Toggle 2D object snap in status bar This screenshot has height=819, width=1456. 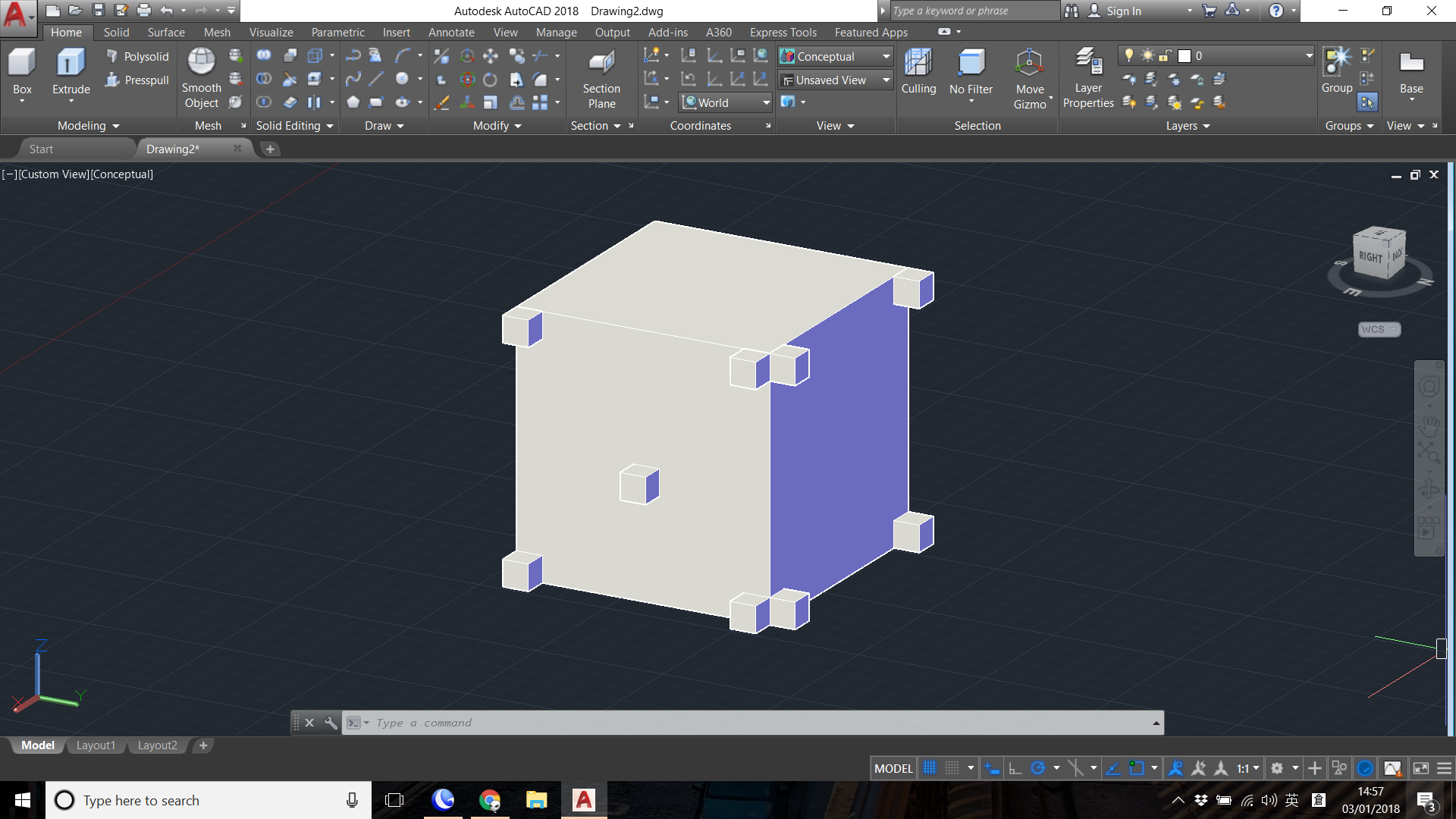click(x=1136, y=768)
